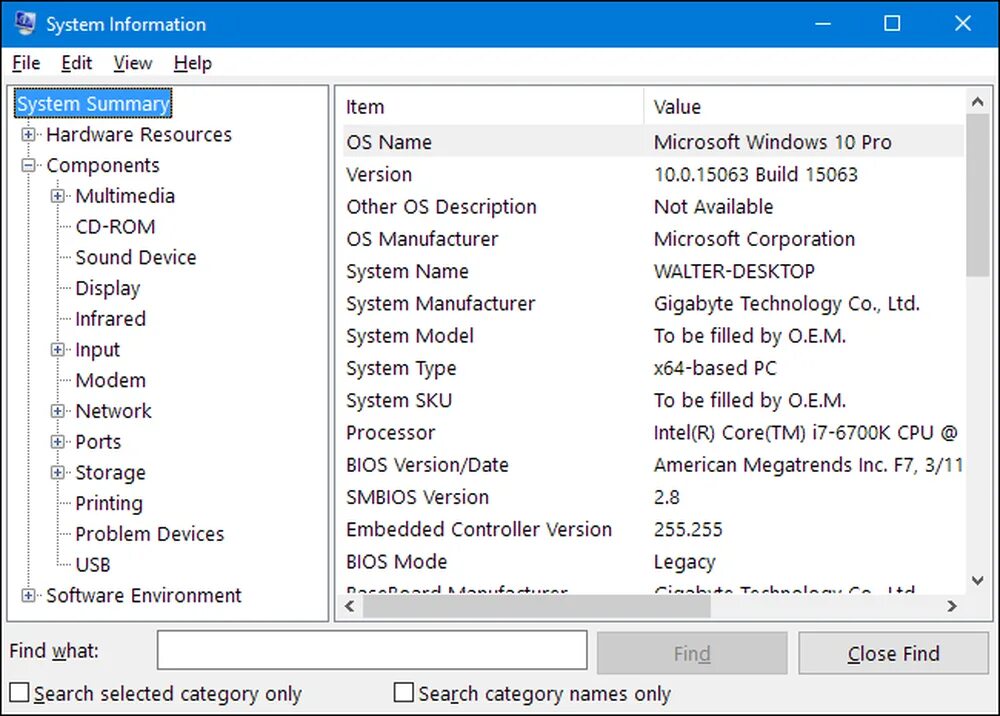Select the Hardware Resources tree item

coord(139,135)
